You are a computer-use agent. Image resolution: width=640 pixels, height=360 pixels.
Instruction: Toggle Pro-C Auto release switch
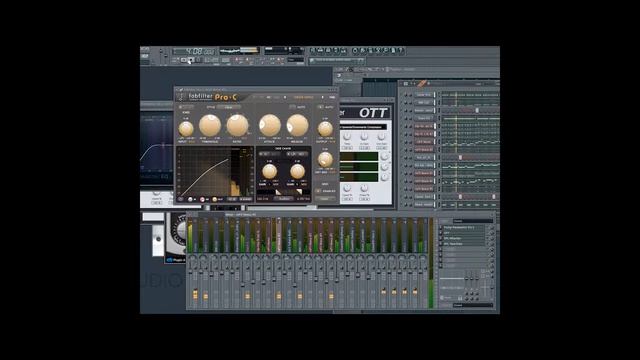292,107
